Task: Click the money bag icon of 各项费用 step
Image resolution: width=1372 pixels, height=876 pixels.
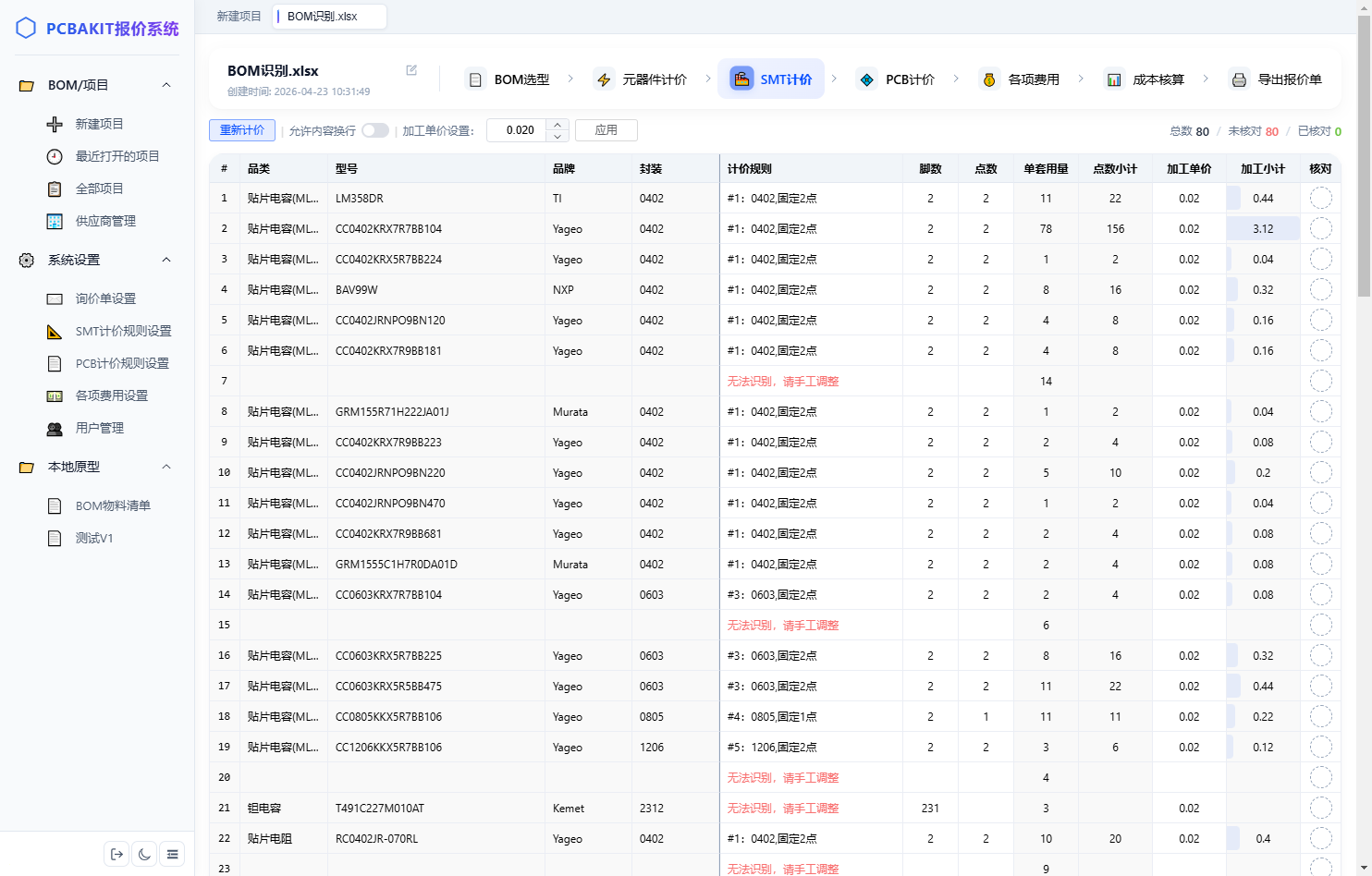Action: click(x=989, y=79)
